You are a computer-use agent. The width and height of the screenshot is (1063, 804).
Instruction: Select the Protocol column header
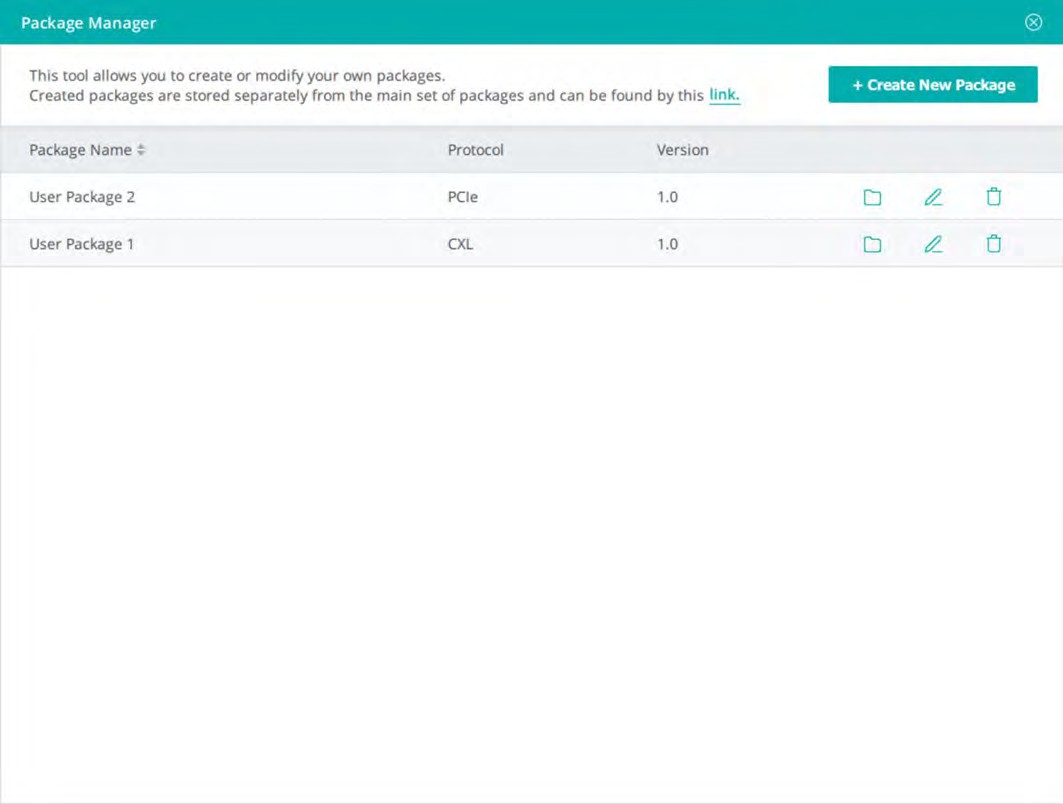(475, 150)
